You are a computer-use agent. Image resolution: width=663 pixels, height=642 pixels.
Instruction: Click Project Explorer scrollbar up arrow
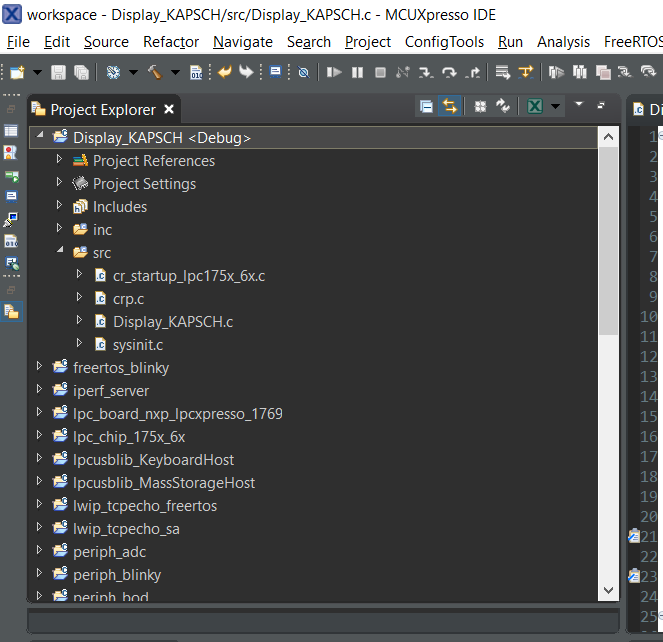[608, 137]
